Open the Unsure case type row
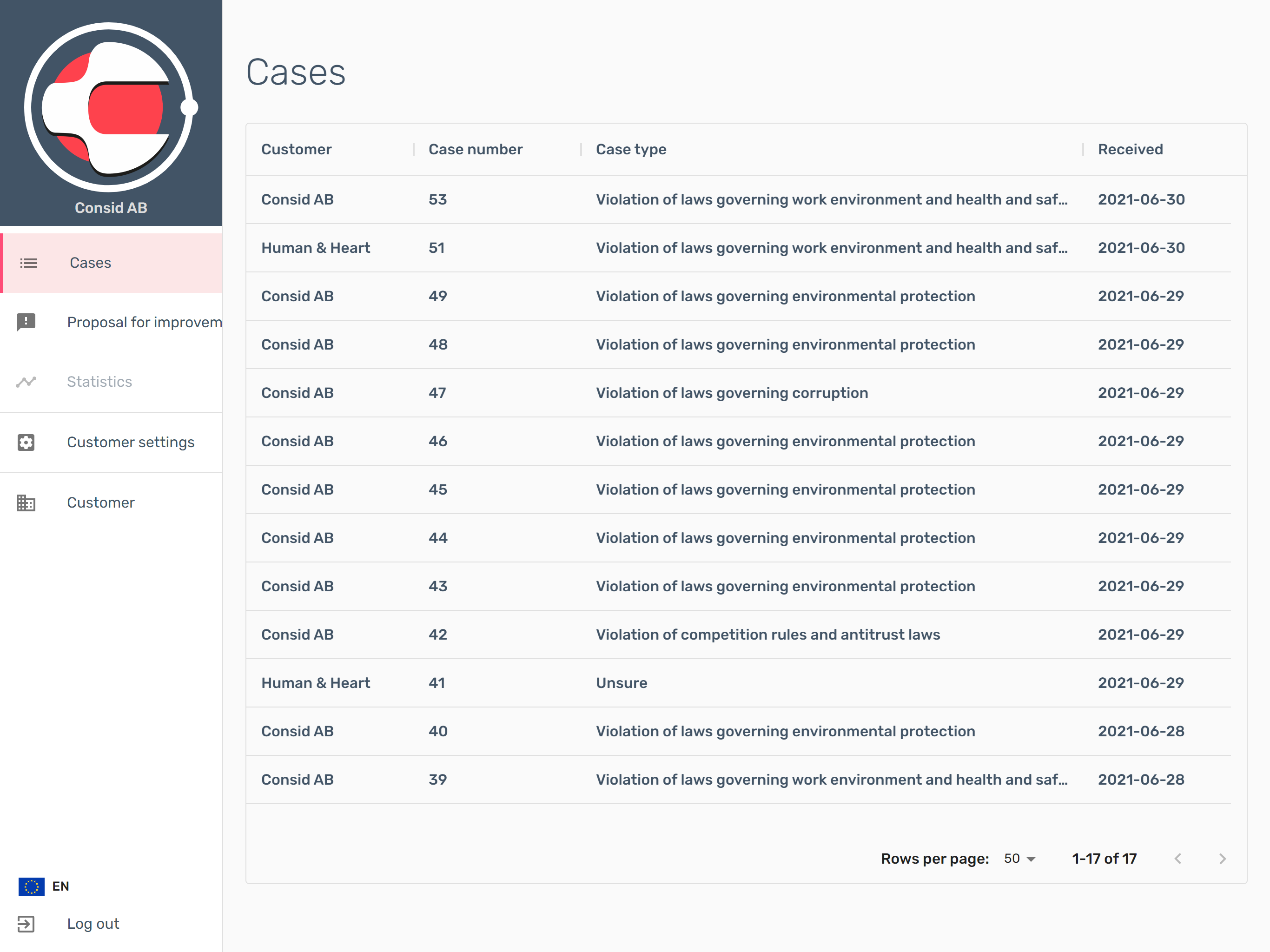Screen dimensions: 1270x952 (738, 683)
